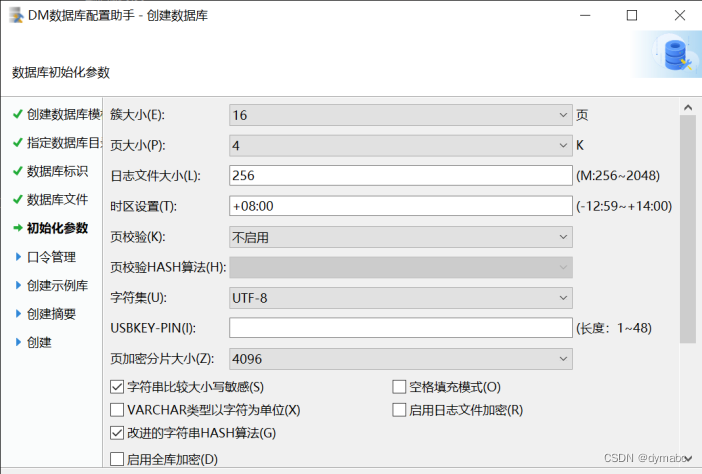The width and height of the screenshot is (702, 474).
Task: Click green checkmark beside 数据库文件 step
Action: [x=17, y=200]
